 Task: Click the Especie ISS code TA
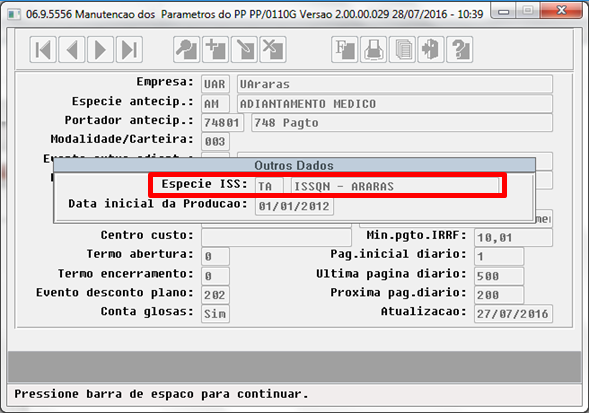point(269,186)
